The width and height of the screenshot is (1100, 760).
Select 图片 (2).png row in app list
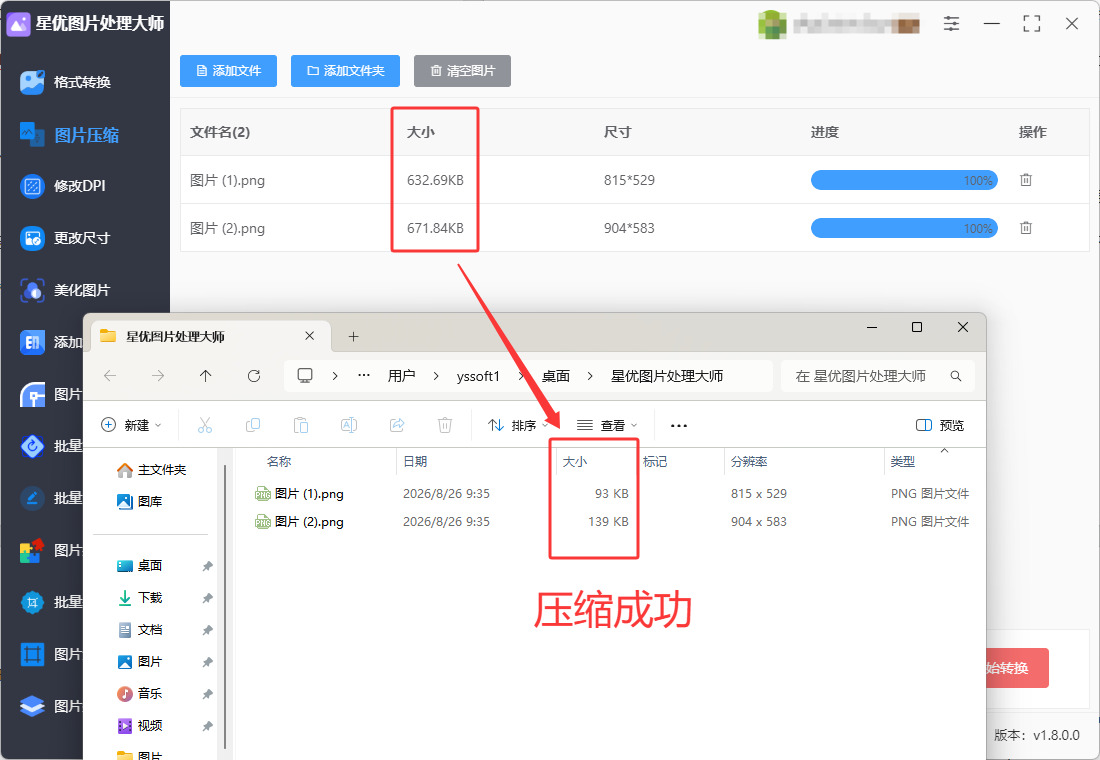(x=634, y=228)
